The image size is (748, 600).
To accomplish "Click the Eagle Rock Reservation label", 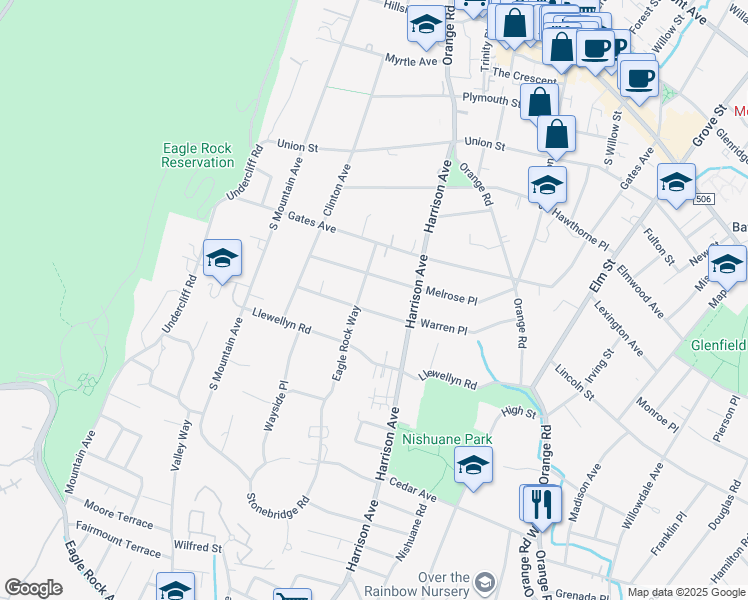I will tap(197, 155).
